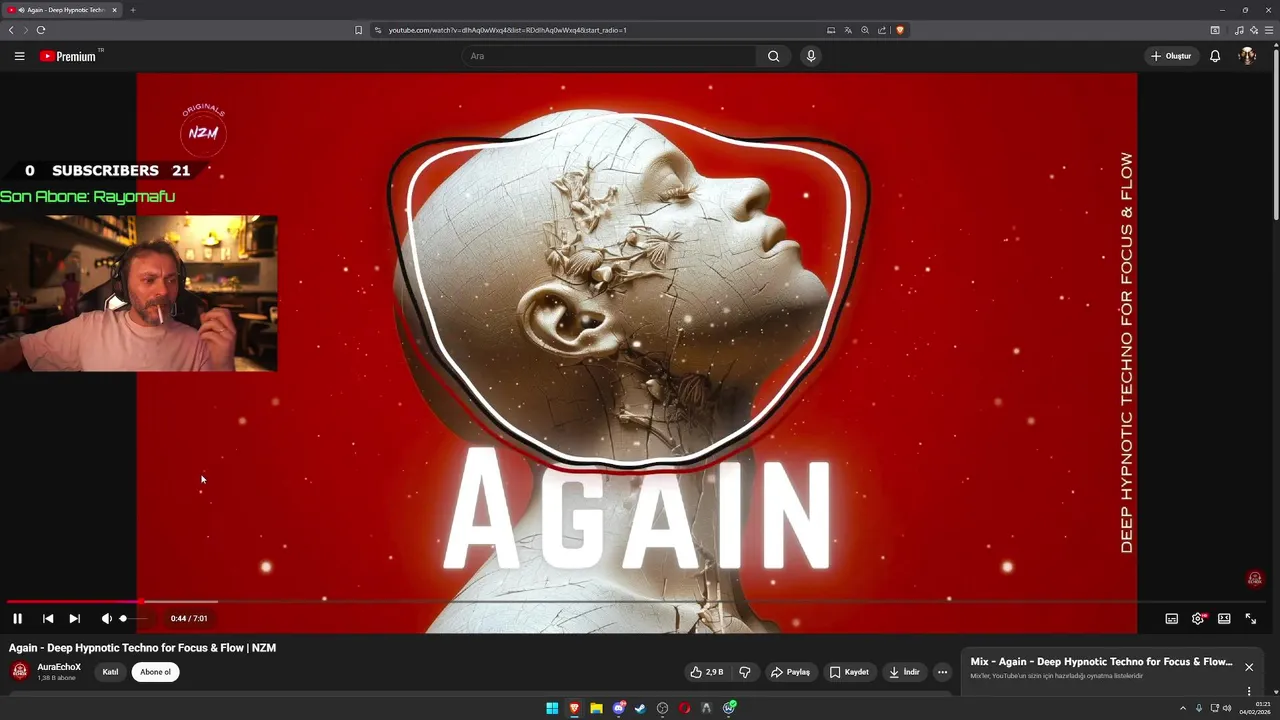Open the Windows Start menu

(x=552, y=708)
